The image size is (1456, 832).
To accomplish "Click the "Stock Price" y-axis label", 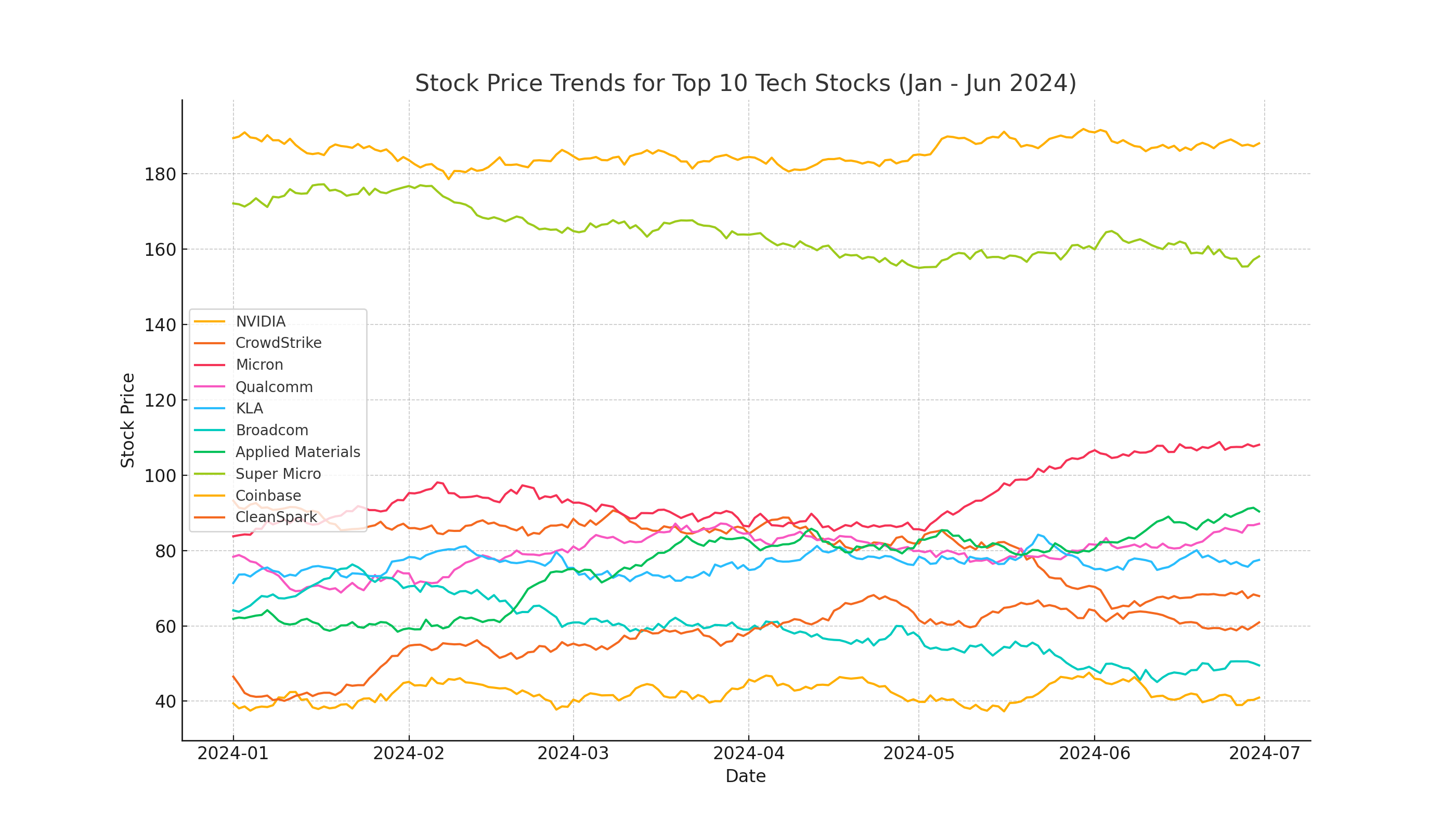I will [x=127, y=420].
